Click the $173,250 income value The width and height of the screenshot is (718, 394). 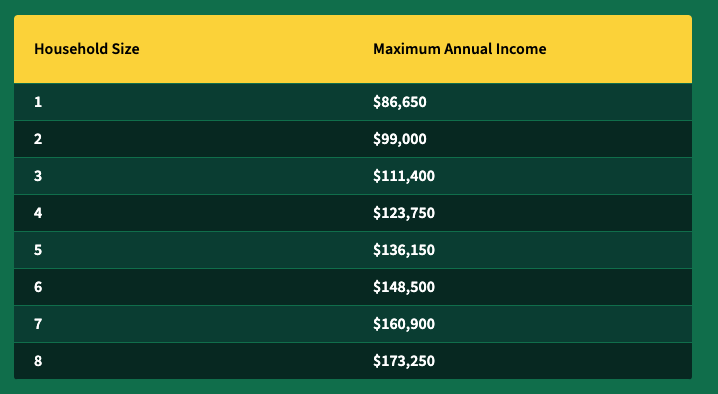pyautogui.click(x=404, y=361)
